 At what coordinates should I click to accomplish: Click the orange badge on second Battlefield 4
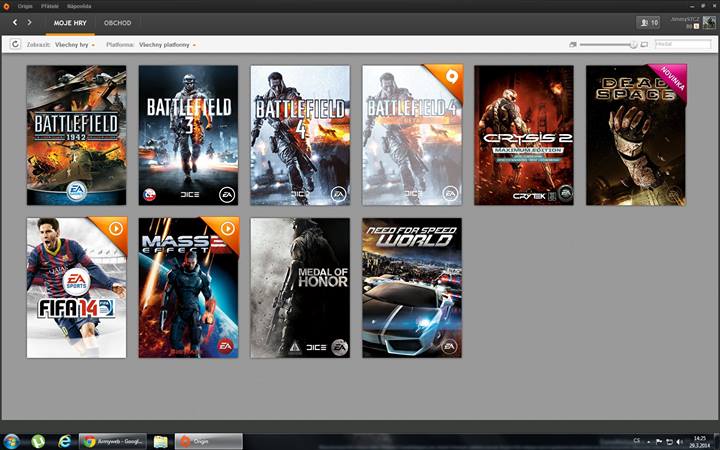click(452, 75)
